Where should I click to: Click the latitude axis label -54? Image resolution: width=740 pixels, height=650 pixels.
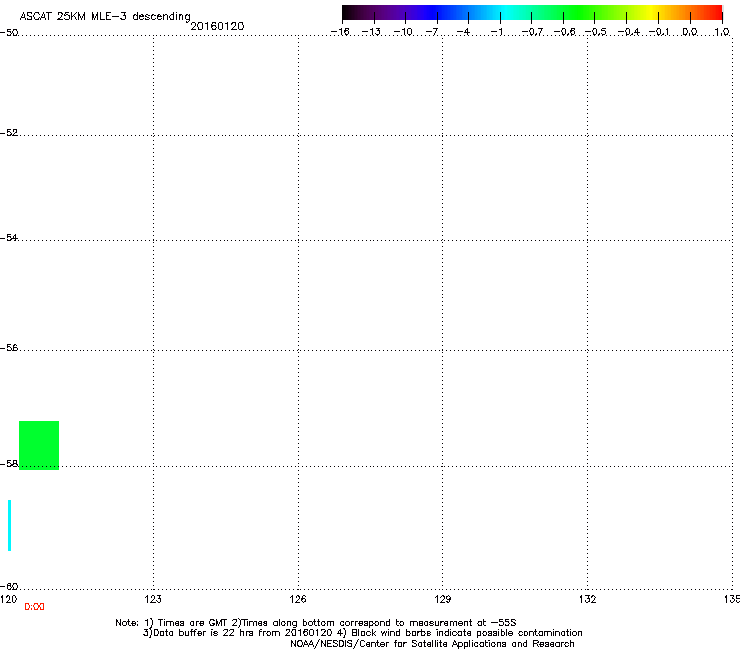point(9,237)
